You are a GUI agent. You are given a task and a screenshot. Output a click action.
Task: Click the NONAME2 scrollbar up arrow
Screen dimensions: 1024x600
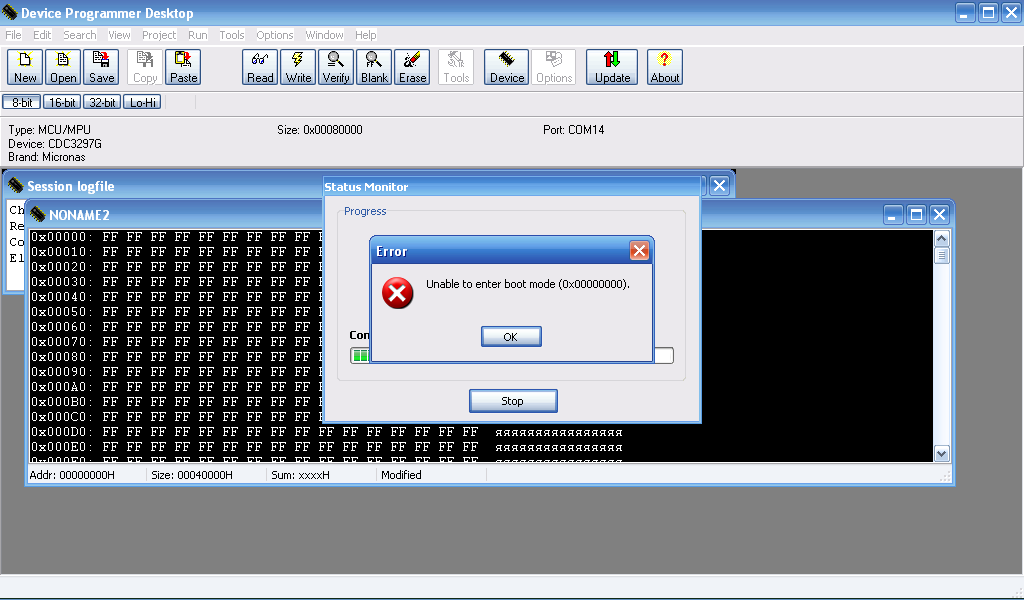941,238
